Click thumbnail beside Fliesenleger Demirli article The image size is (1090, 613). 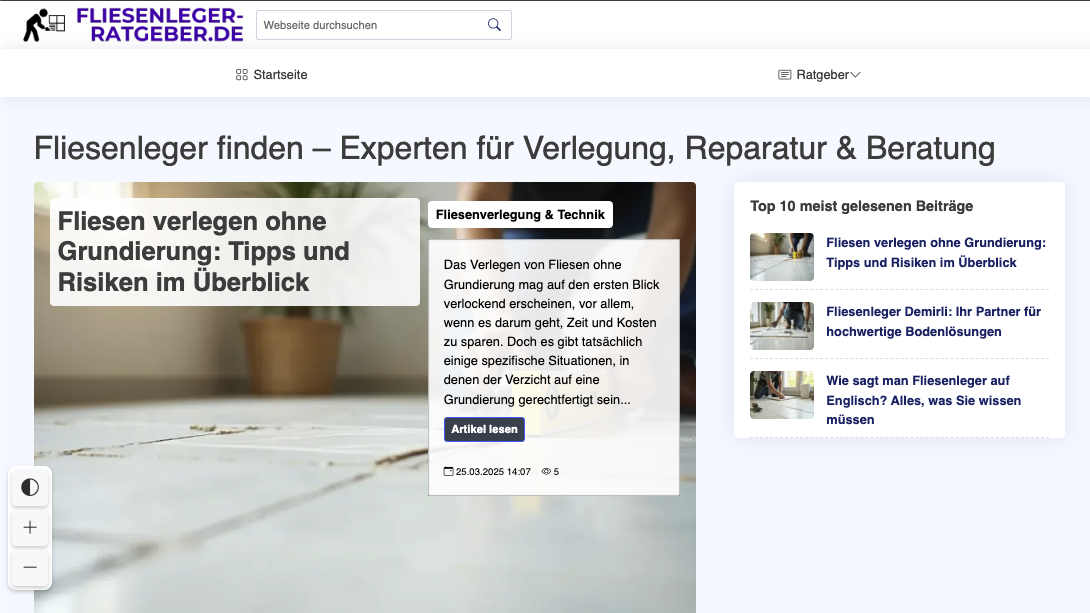(782, 326)
